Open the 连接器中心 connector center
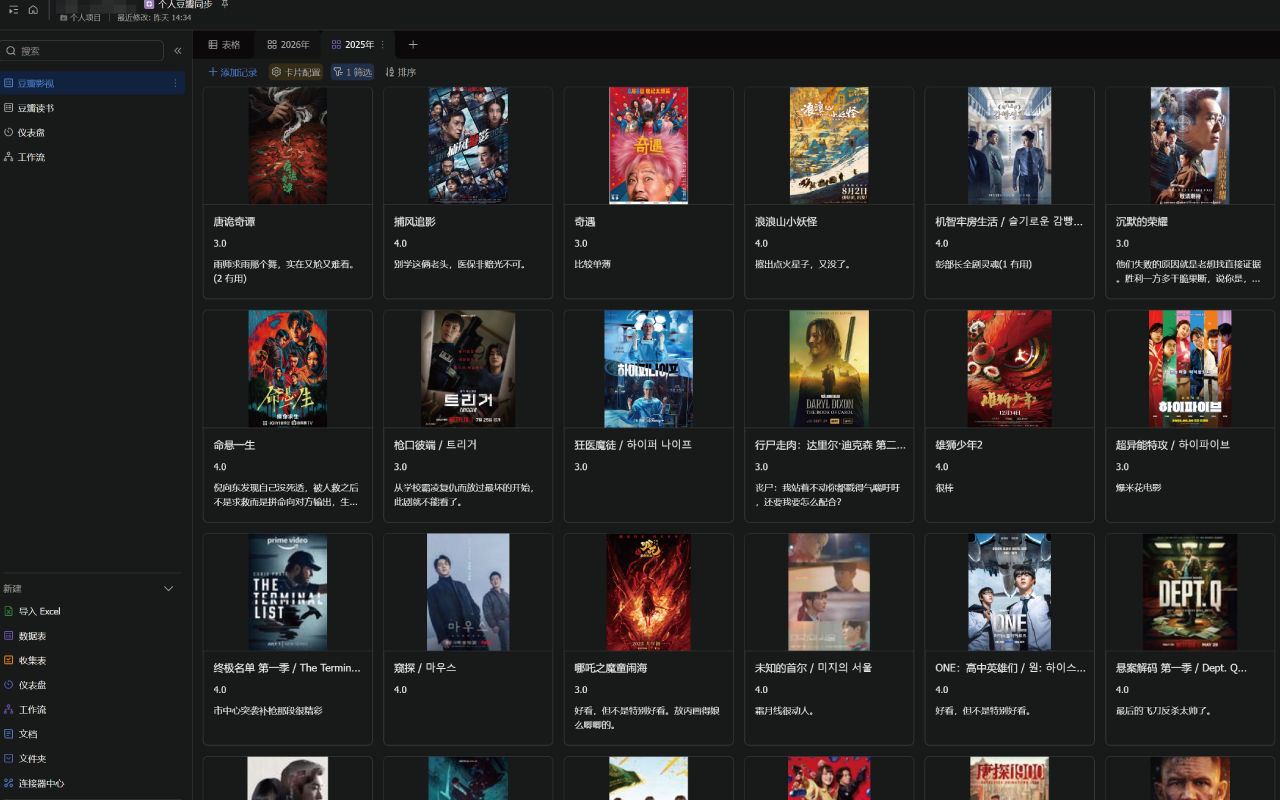This screenshot has height=800, width=1280. (40, 783)
